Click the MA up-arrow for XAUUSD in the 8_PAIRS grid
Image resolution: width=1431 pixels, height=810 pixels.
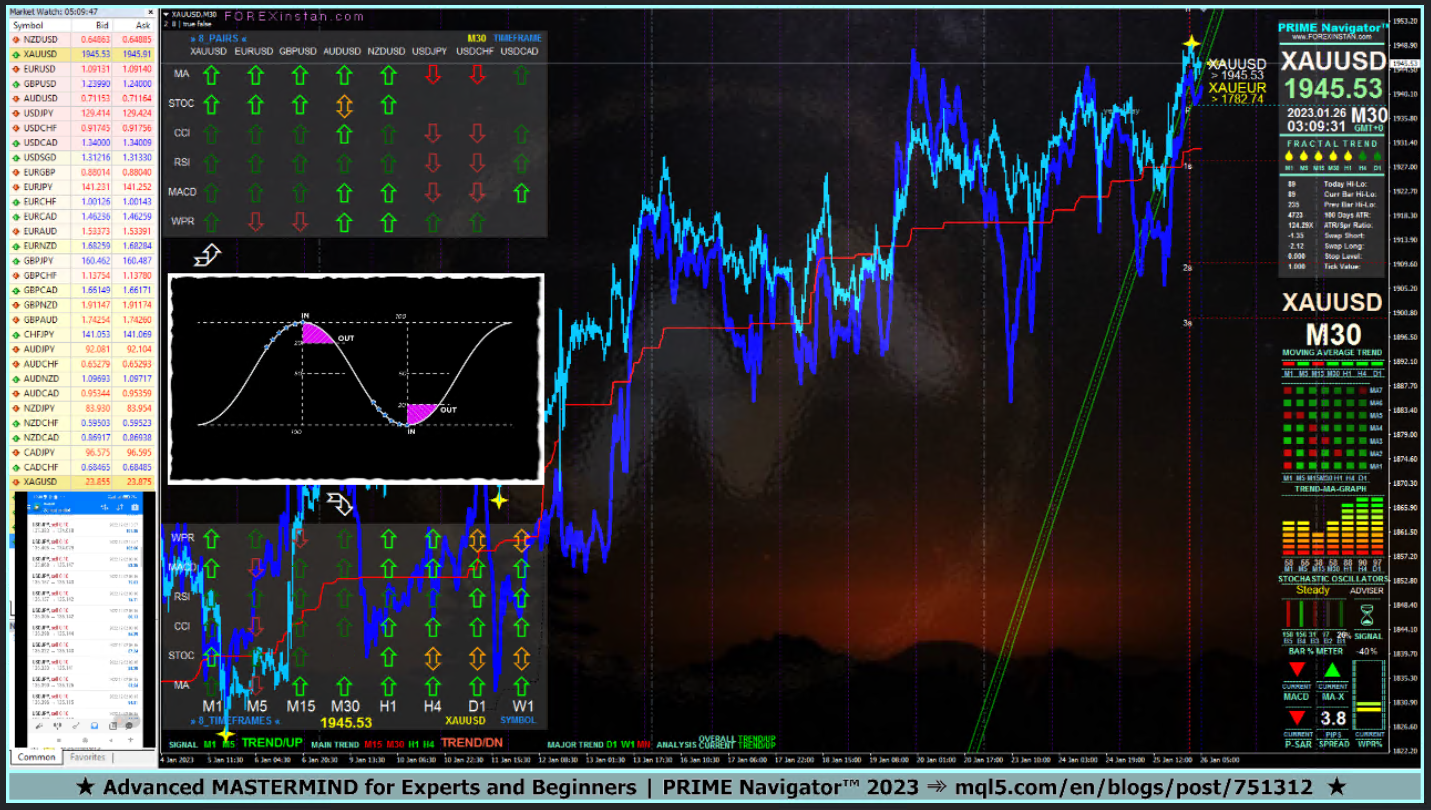click(x=210, y=74)
